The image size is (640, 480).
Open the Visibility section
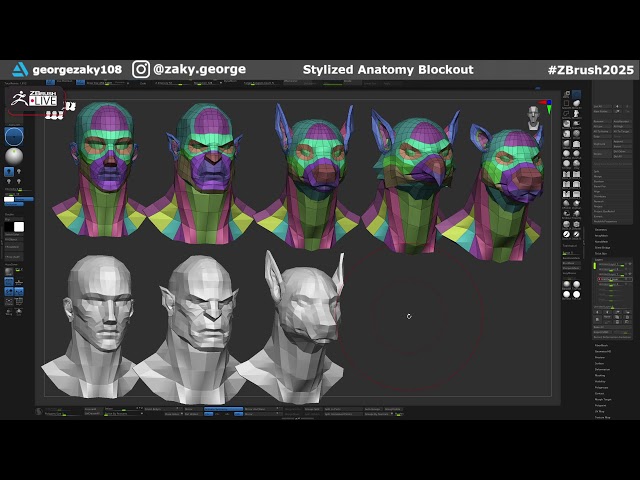tap(600, 381)
